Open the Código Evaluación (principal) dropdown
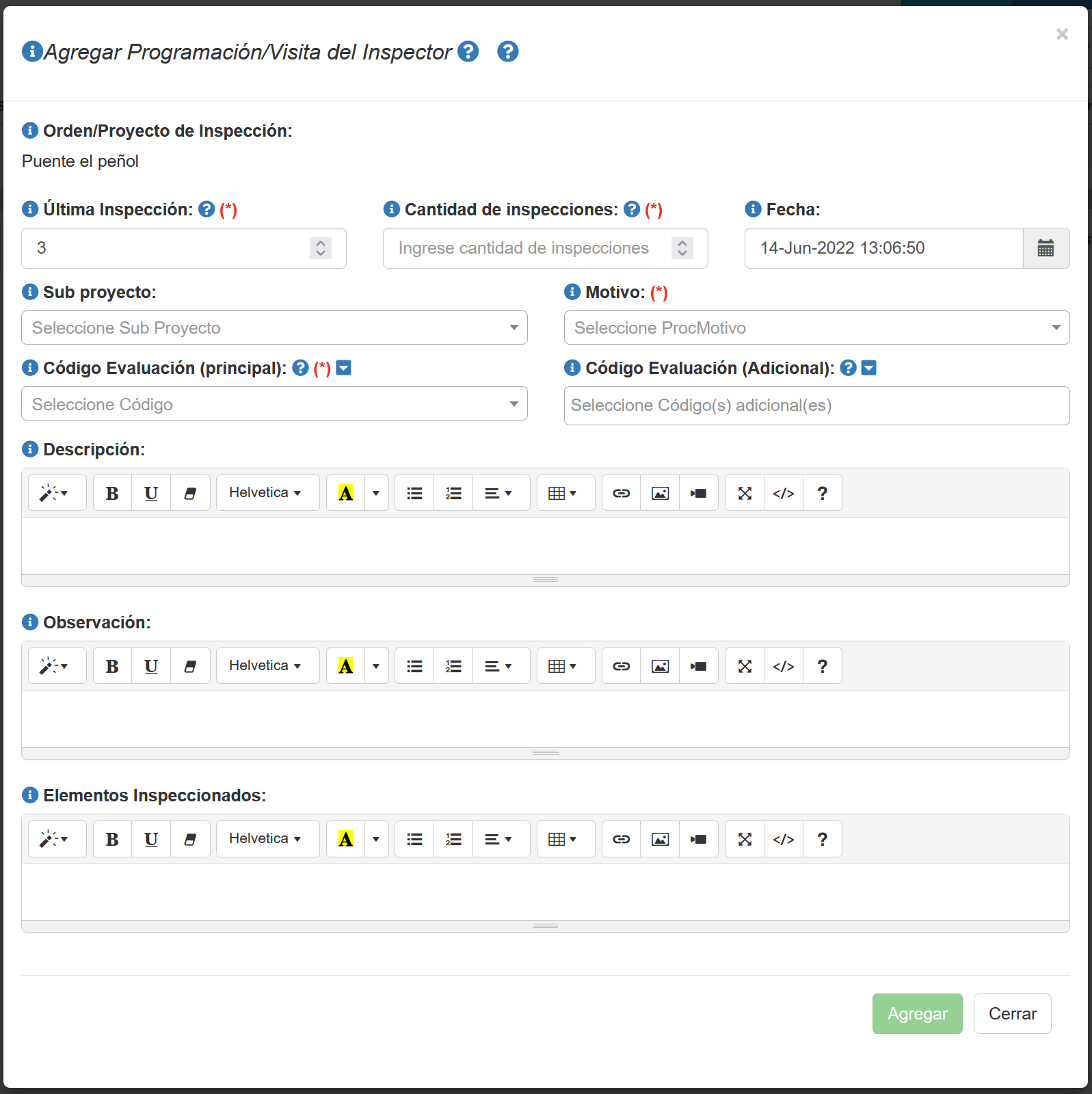The image size is (1092, 1094). [274, 404]
